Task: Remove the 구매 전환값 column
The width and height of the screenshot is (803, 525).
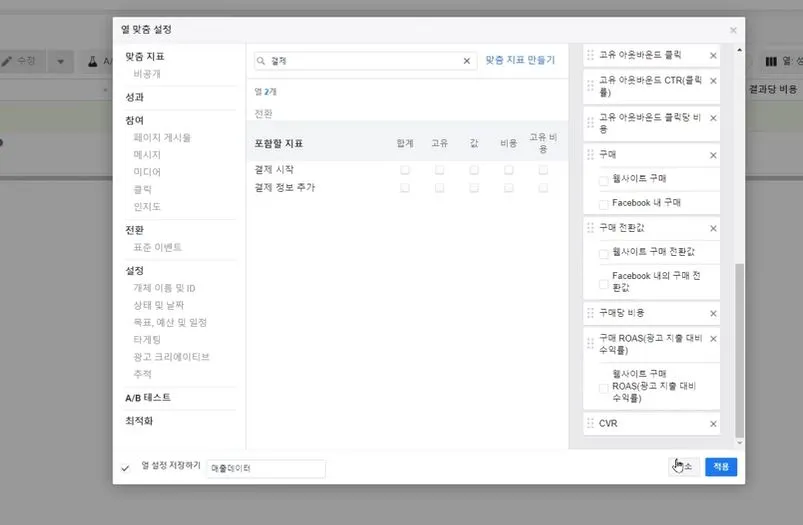Action: click(713, 228)
